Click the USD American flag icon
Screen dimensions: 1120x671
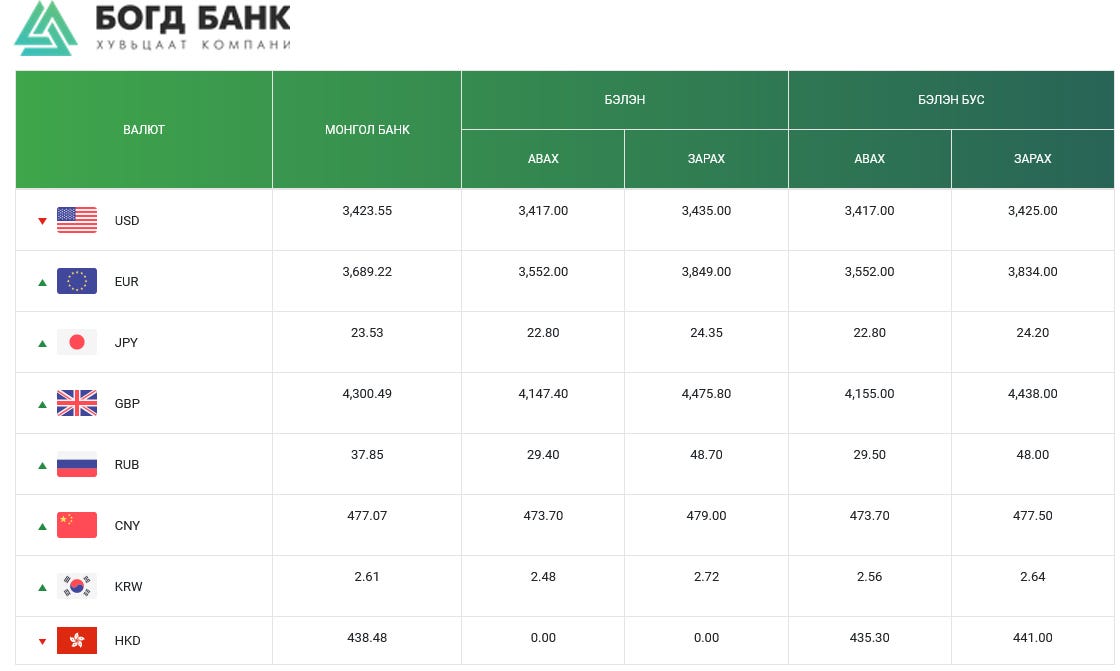coord(77,220)
